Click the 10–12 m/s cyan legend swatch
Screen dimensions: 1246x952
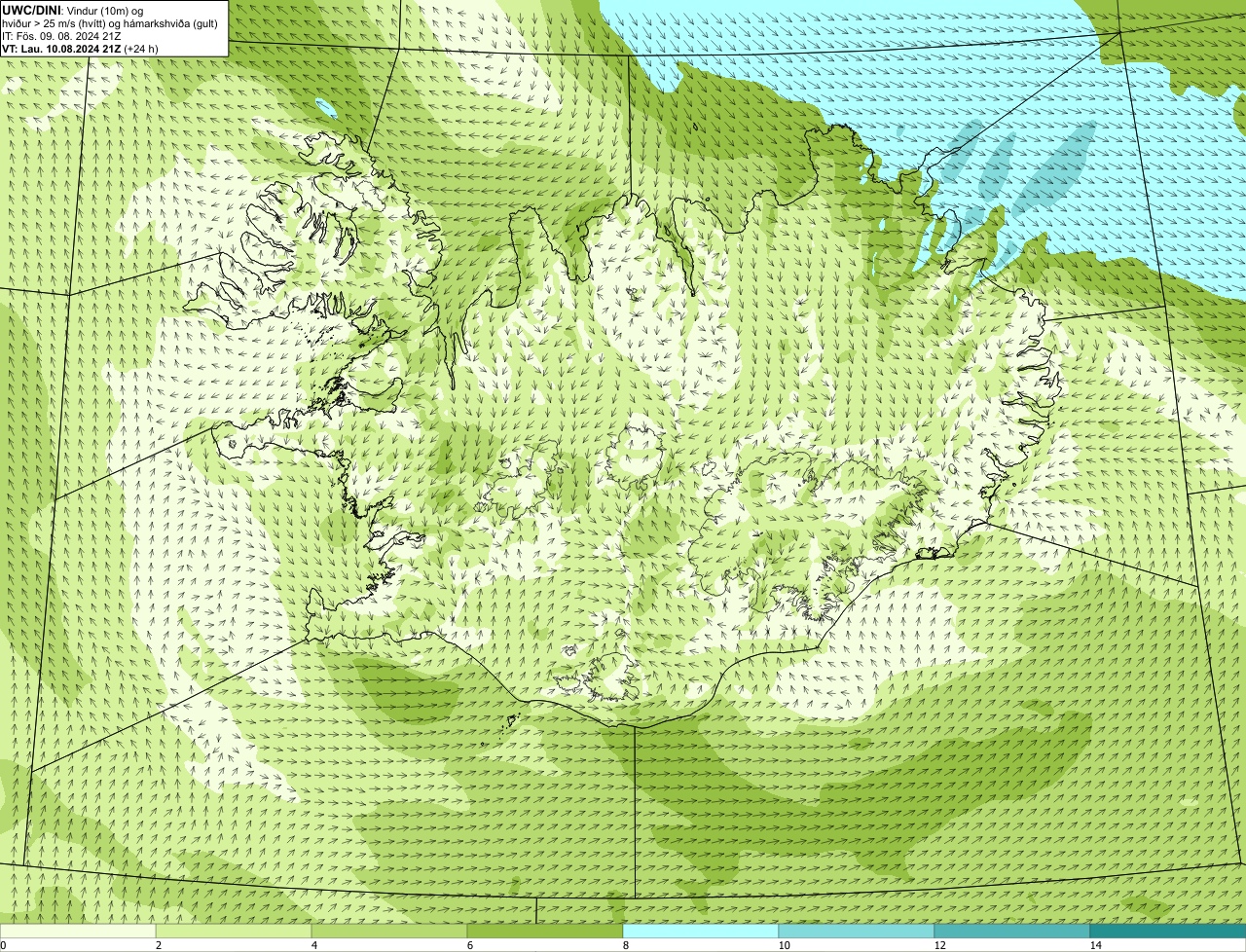point(857,931)
